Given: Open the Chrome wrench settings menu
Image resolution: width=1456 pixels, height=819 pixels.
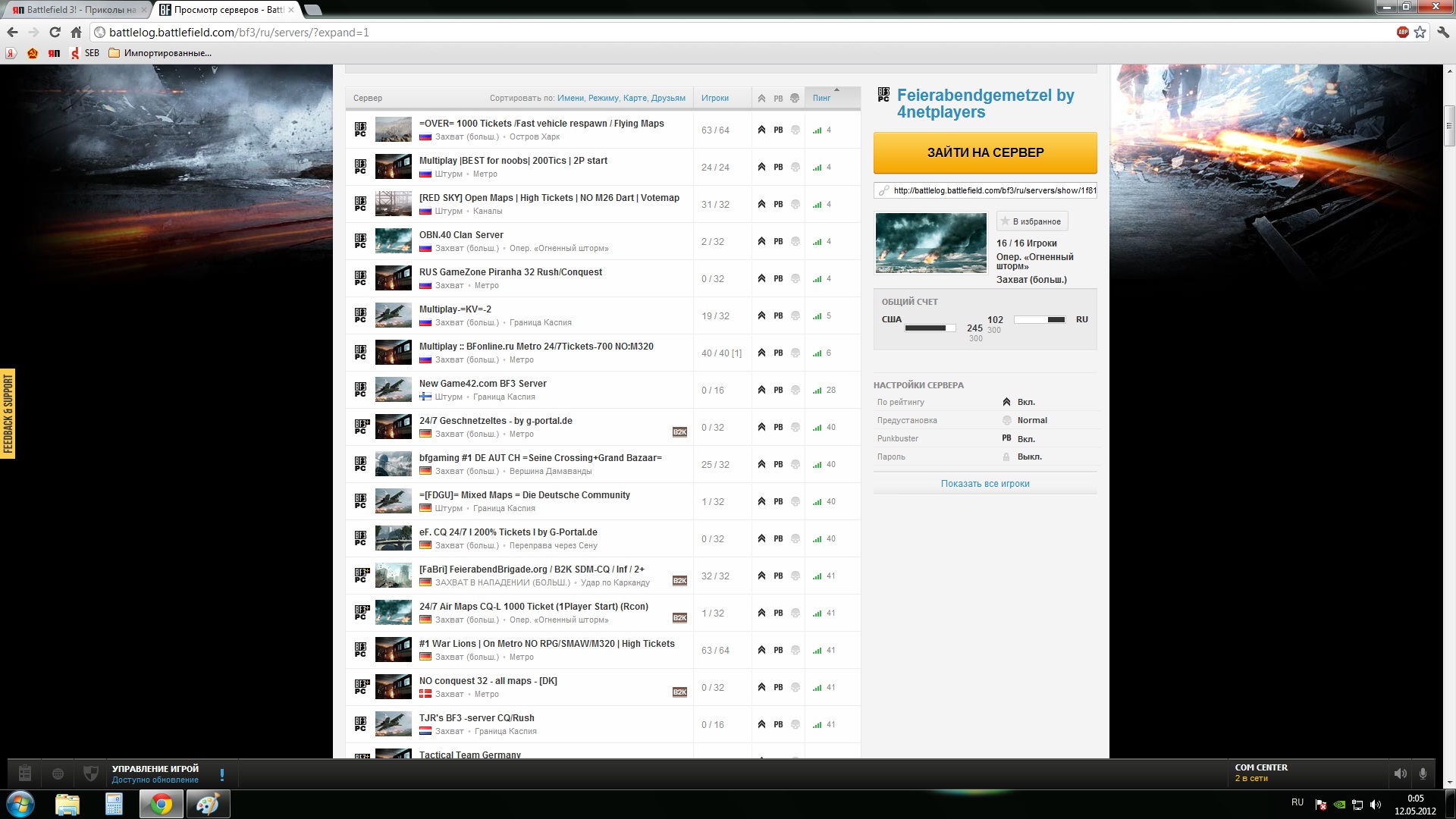Looking at the screenshot, I should point(1443,32).
